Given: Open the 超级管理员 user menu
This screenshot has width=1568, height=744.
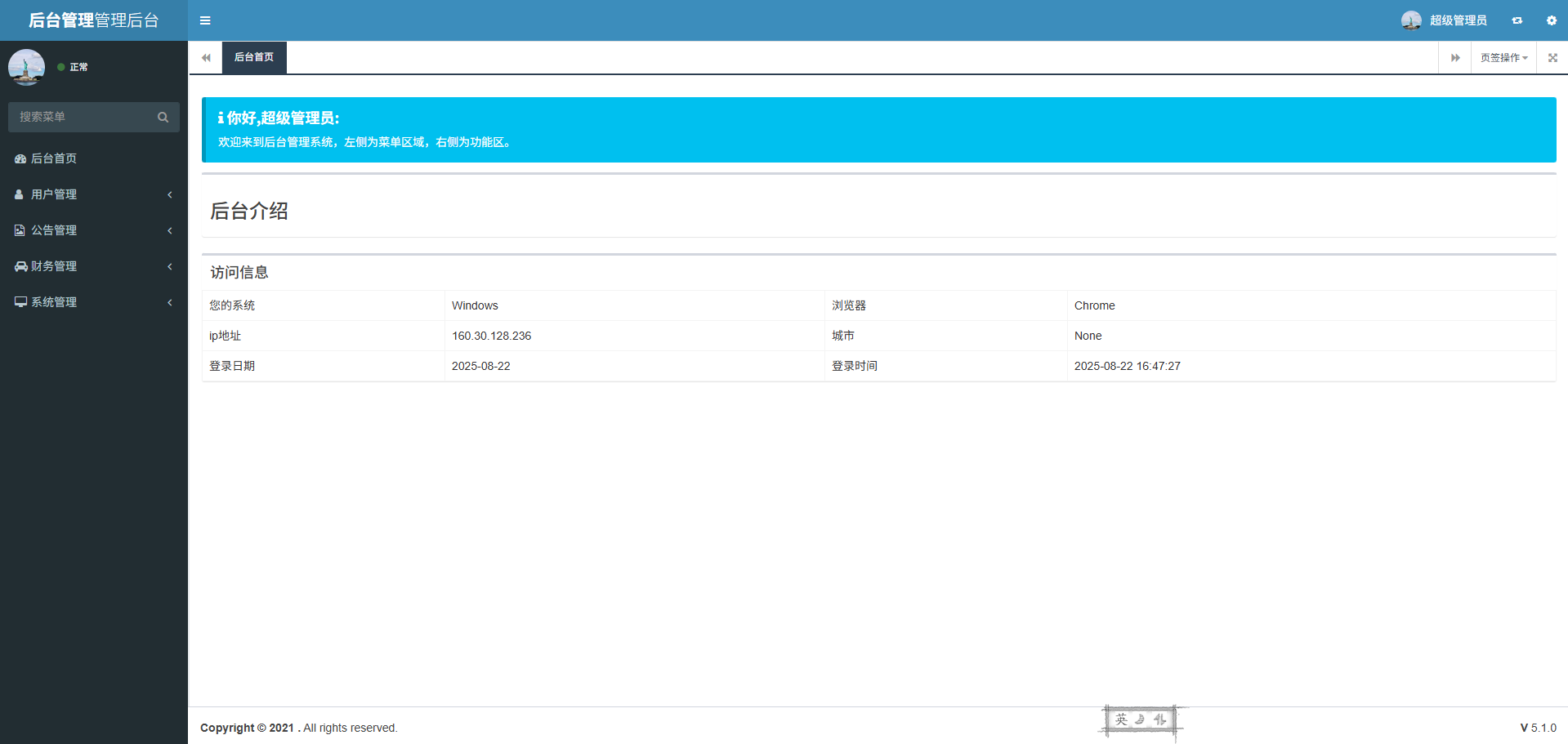Looking at the screenshot, I should [x=1445, y=20].
